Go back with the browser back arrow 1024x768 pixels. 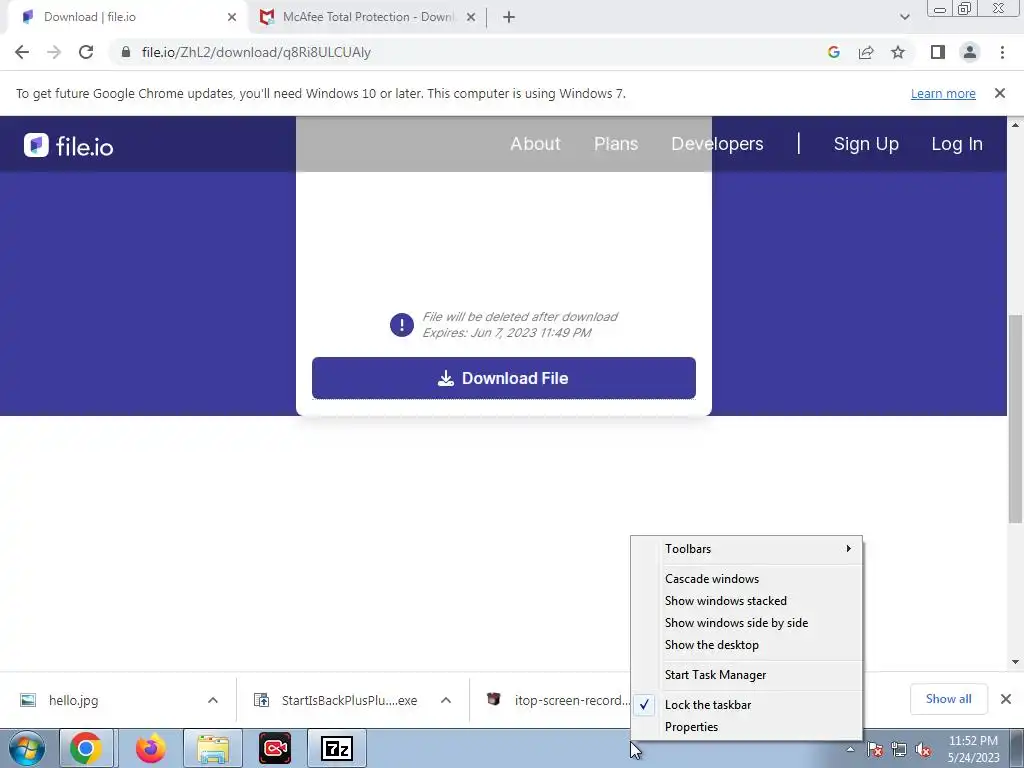coord(22,52)
